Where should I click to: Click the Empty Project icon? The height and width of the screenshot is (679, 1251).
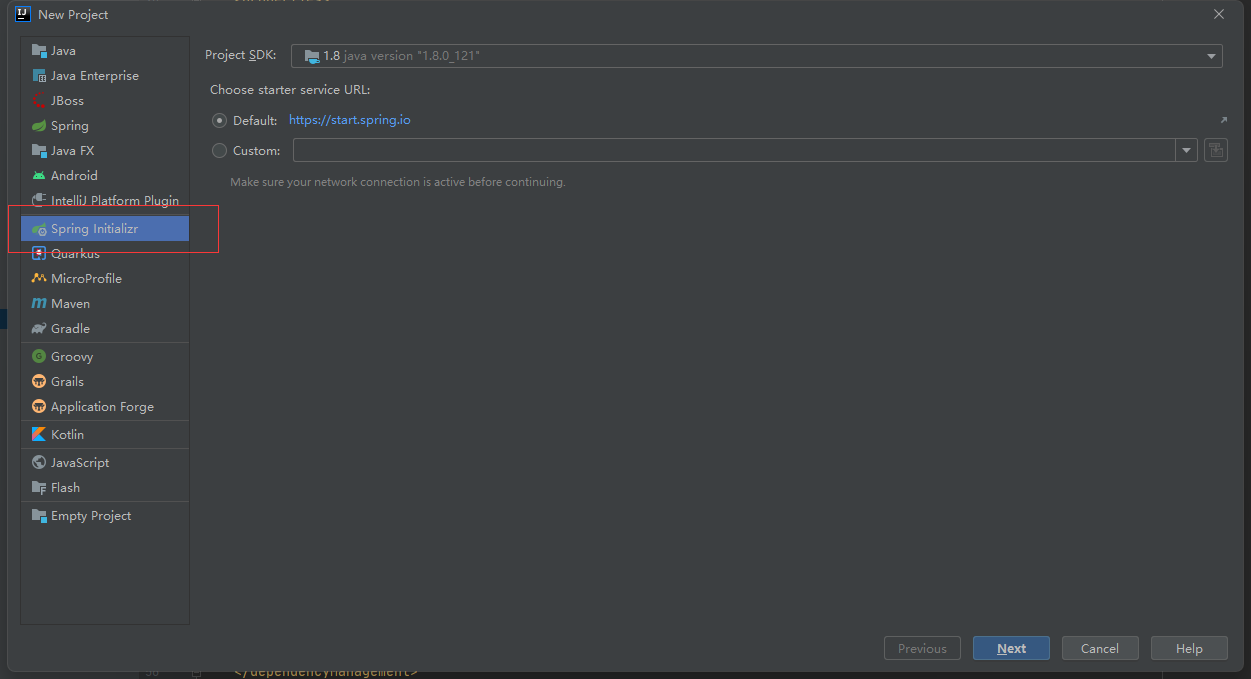click(x=39, y=515)
